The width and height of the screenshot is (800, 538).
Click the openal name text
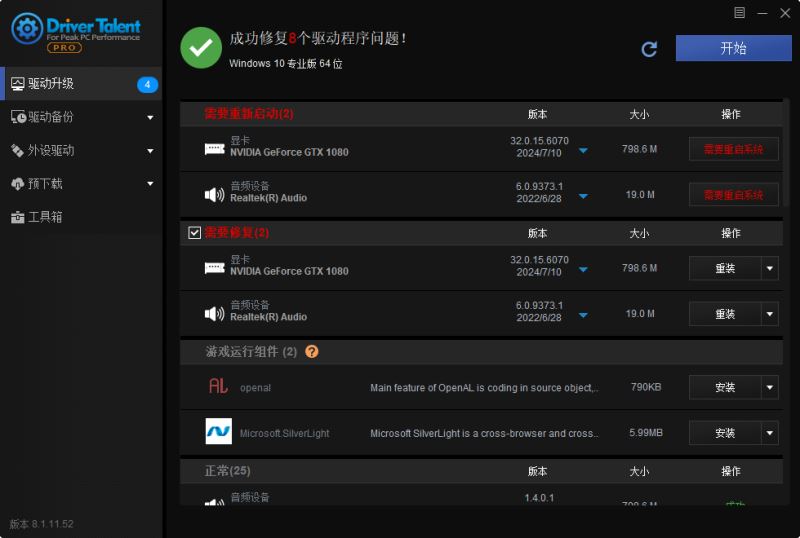point(255,388)
